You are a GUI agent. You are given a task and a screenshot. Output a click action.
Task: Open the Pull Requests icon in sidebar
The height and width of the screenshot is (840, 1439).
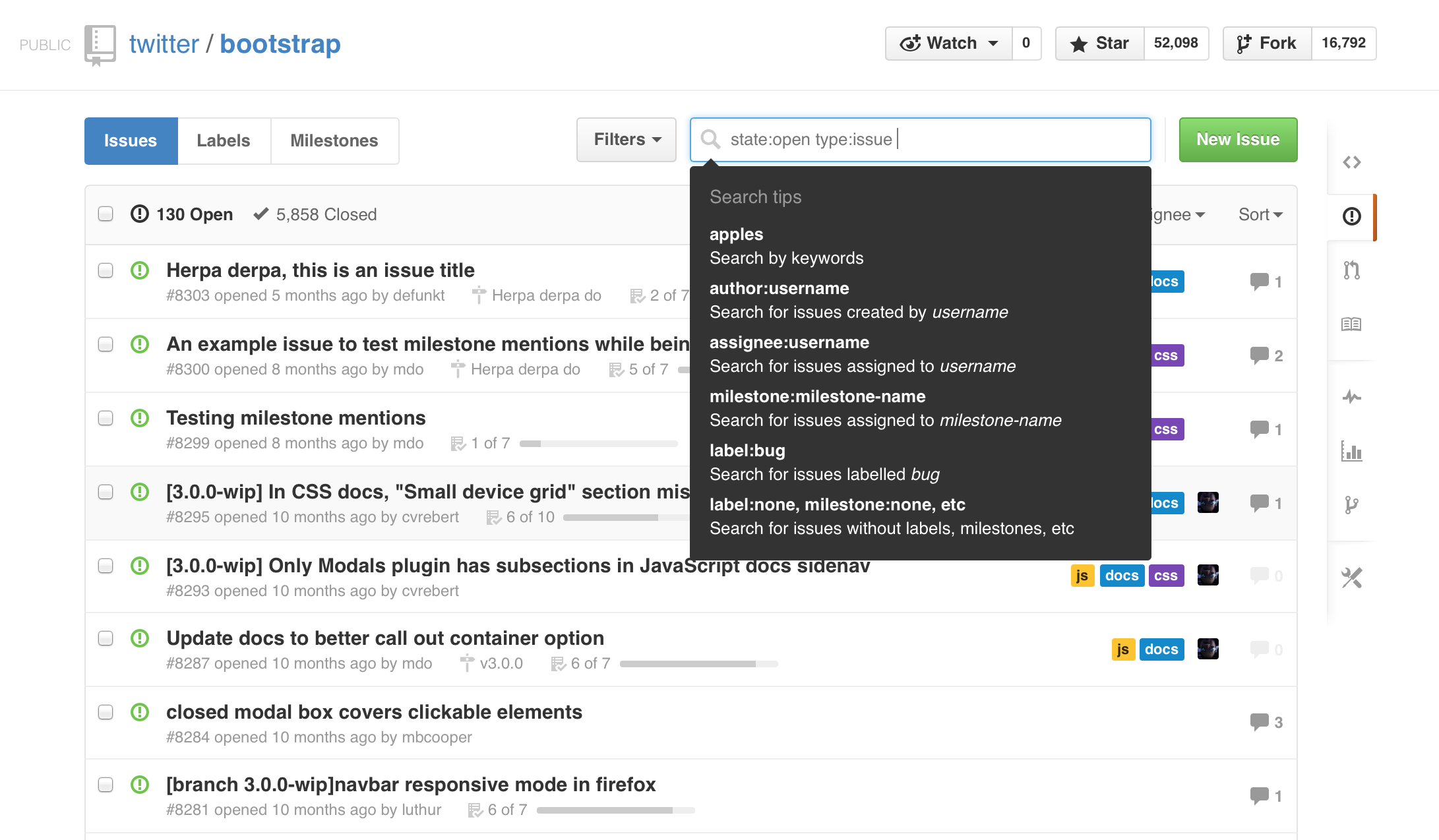tap(1351, 270)
